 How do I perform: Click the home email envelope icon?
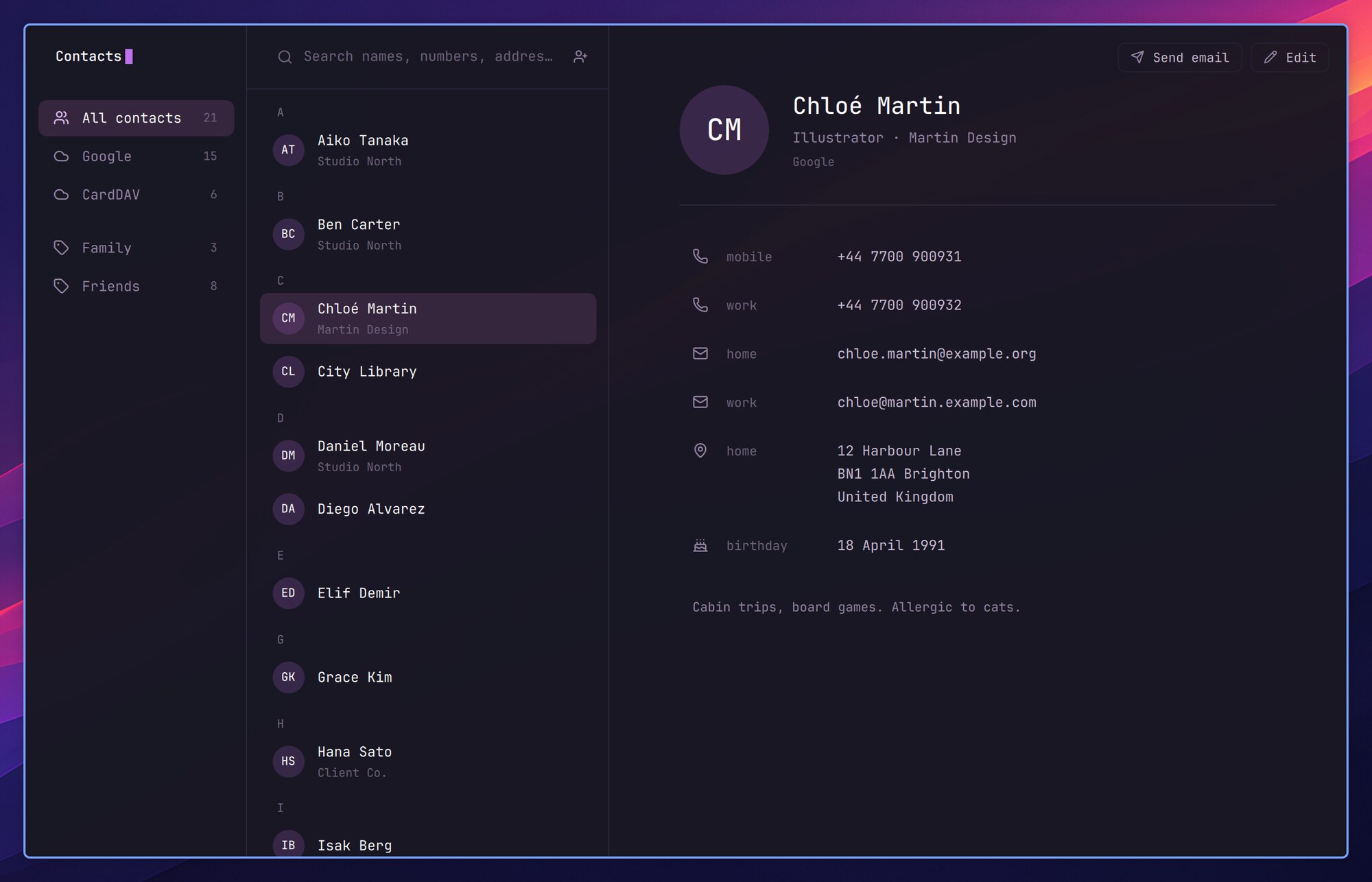pyautogui.click(x=700, y=354)
